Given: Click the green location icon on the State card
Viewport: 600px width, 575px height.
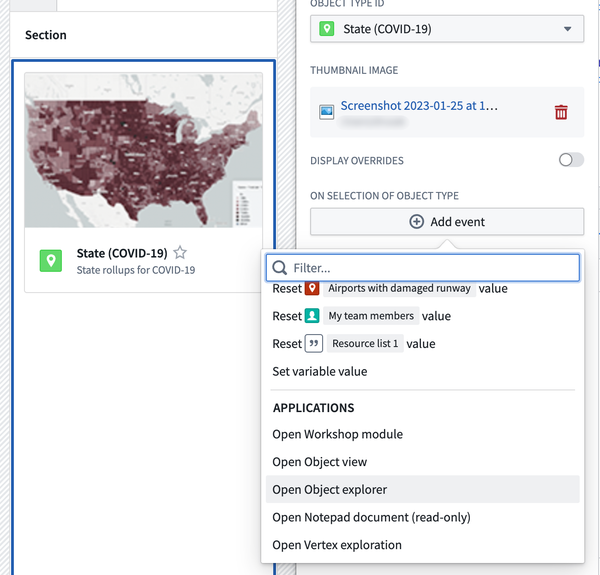Looking at the screenshot, I should pyautogui.click(x=51, y=261).
